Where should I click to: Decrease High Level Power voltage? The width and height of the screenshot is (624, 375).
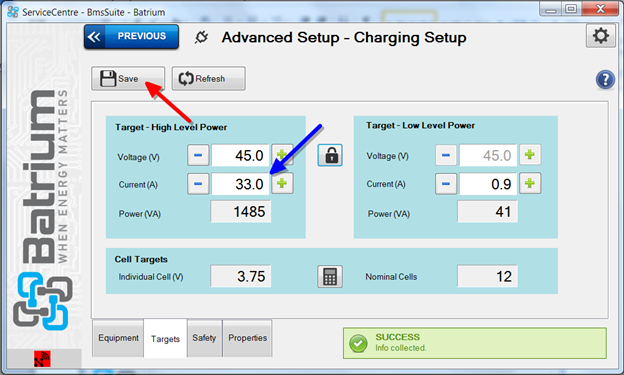click(x=198, y=155)
